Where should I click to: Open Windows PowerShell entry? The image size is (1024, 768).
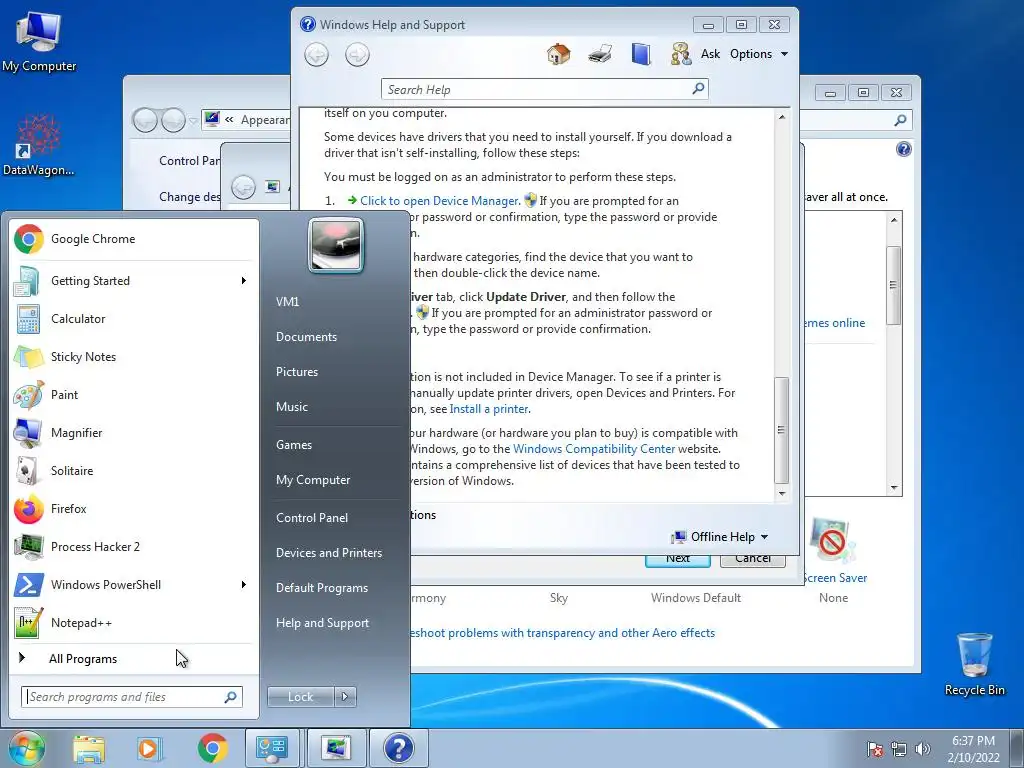pos(134,584)
